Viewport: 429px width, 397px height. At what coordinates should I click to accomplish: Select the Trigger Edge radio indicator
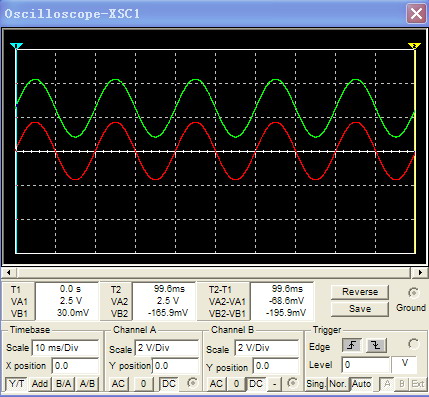pos(413,344)
